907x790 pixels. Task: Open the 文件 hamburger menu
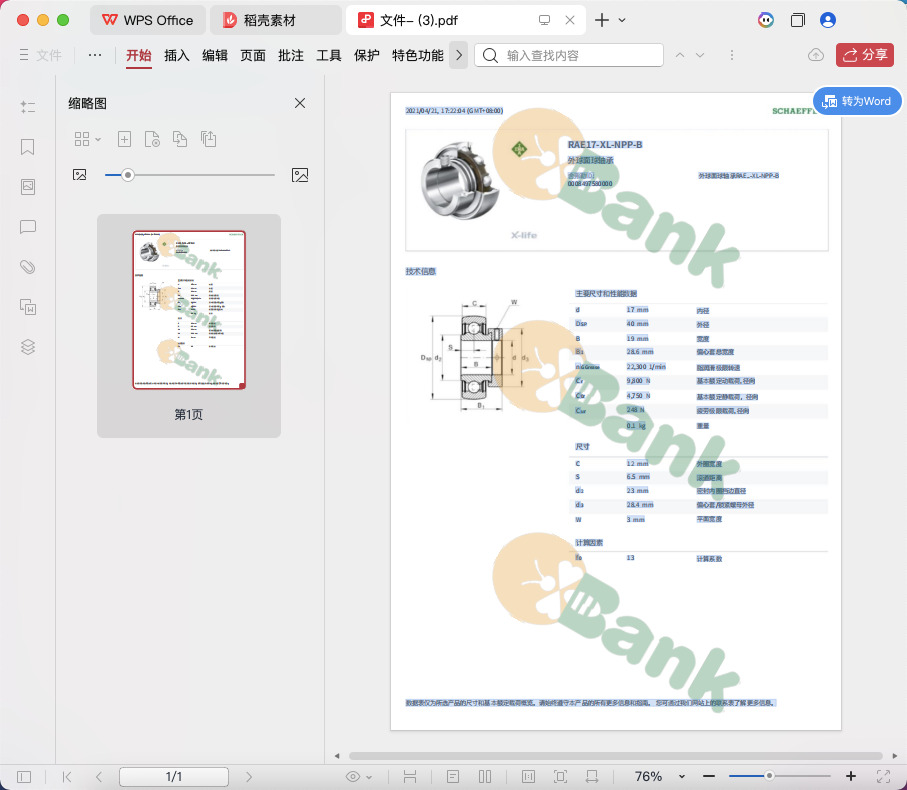[x=40, y=55]
